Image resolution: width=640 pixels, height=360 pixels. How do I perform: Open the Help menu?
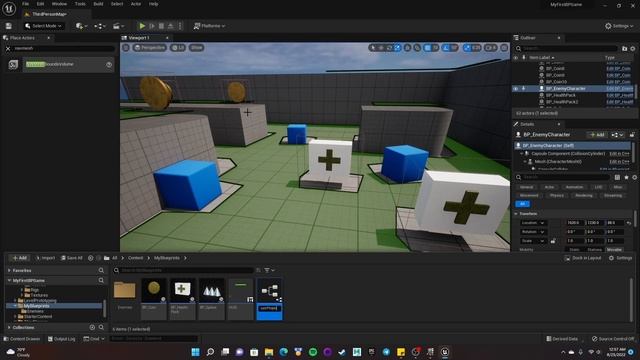tap(153, 4)
